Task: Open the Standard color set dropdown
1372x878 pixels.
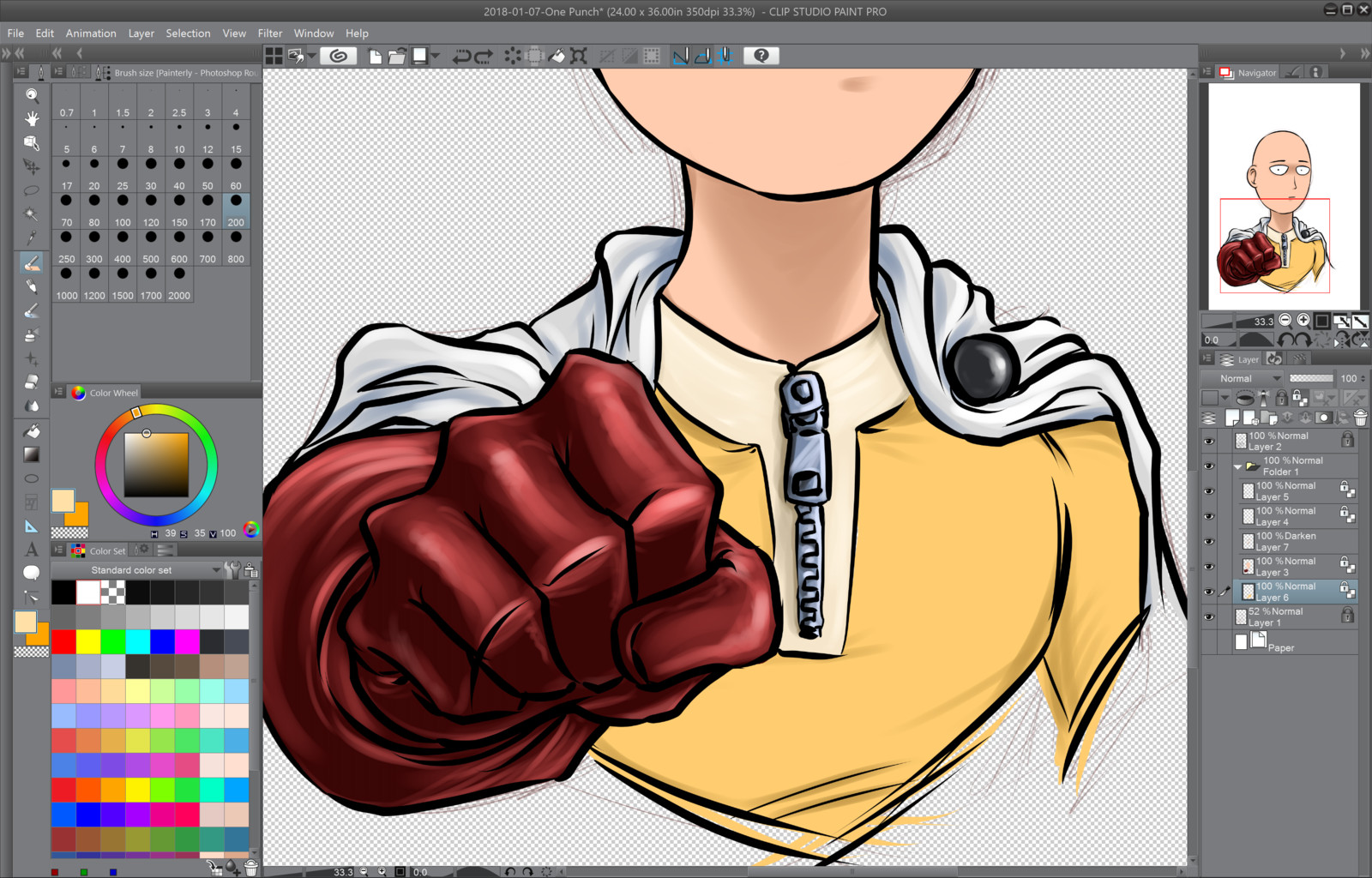Action: 139,570
